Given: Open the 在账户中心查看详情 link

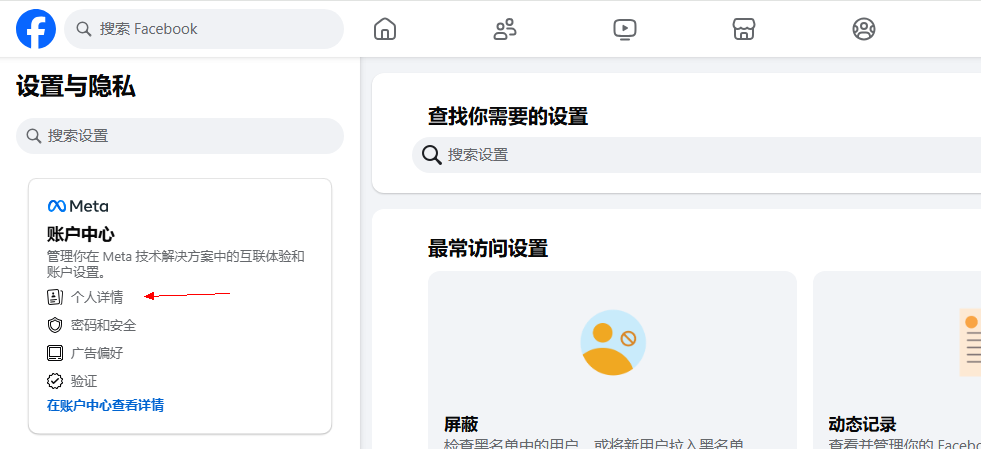Looking at the screenshot, I should (105, 405).
